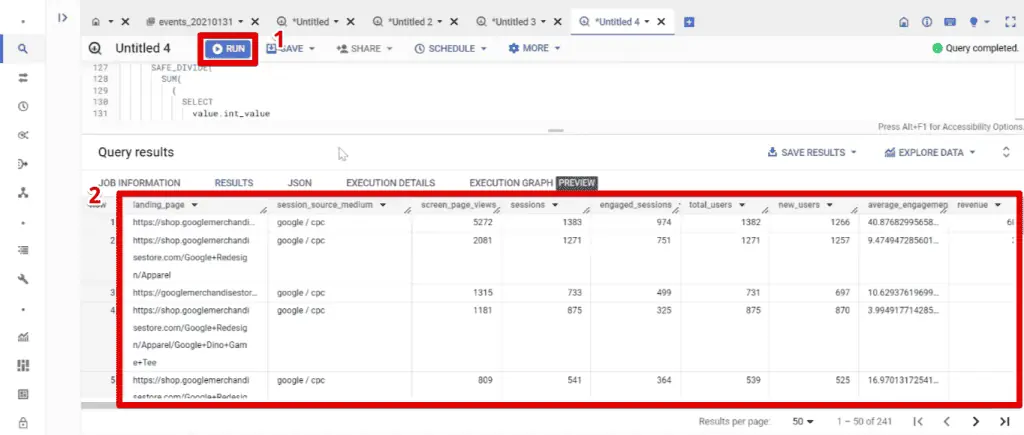This screenshot has width=1024, height=435.
Task: Toggle full screen editor mode
Action: pos(1010,22)
